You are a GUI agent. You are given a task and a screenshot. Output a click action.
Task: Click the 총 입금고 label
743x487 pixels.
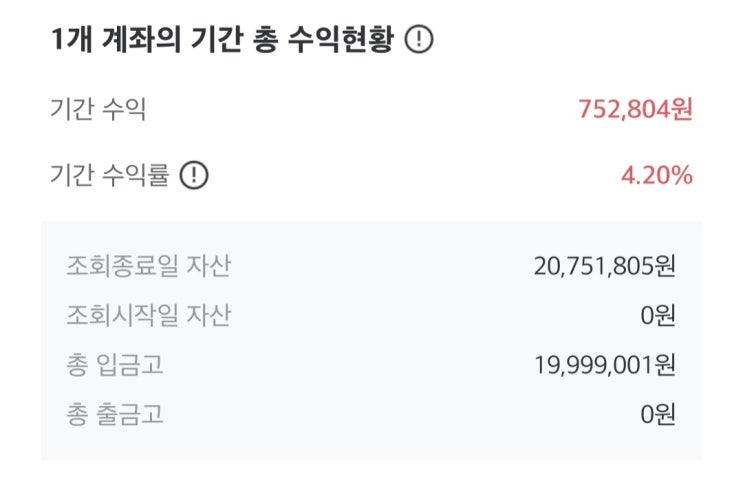coord(115,365)
